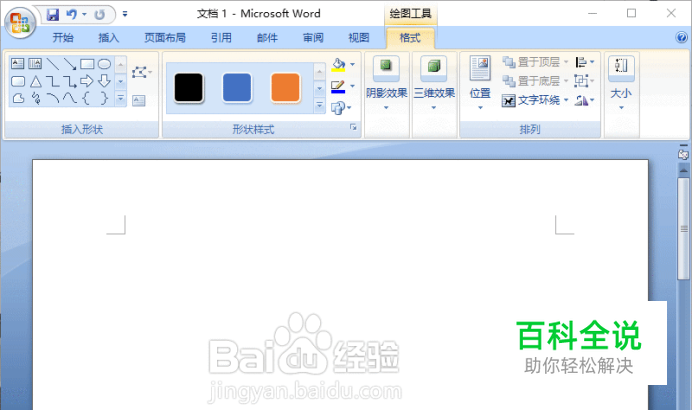Switch to the 视图 tab
This screenshot has width=692, height=410.
pos(359,38)
